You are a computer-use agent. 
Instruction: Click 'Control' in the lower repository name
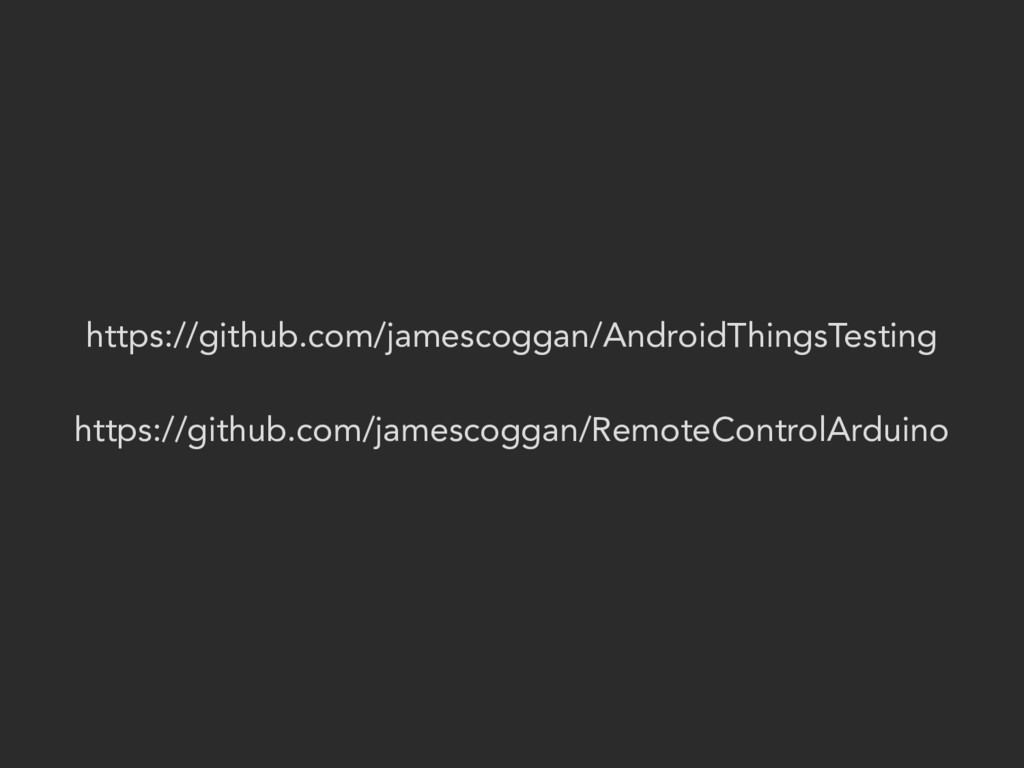(x=769, y=431)
